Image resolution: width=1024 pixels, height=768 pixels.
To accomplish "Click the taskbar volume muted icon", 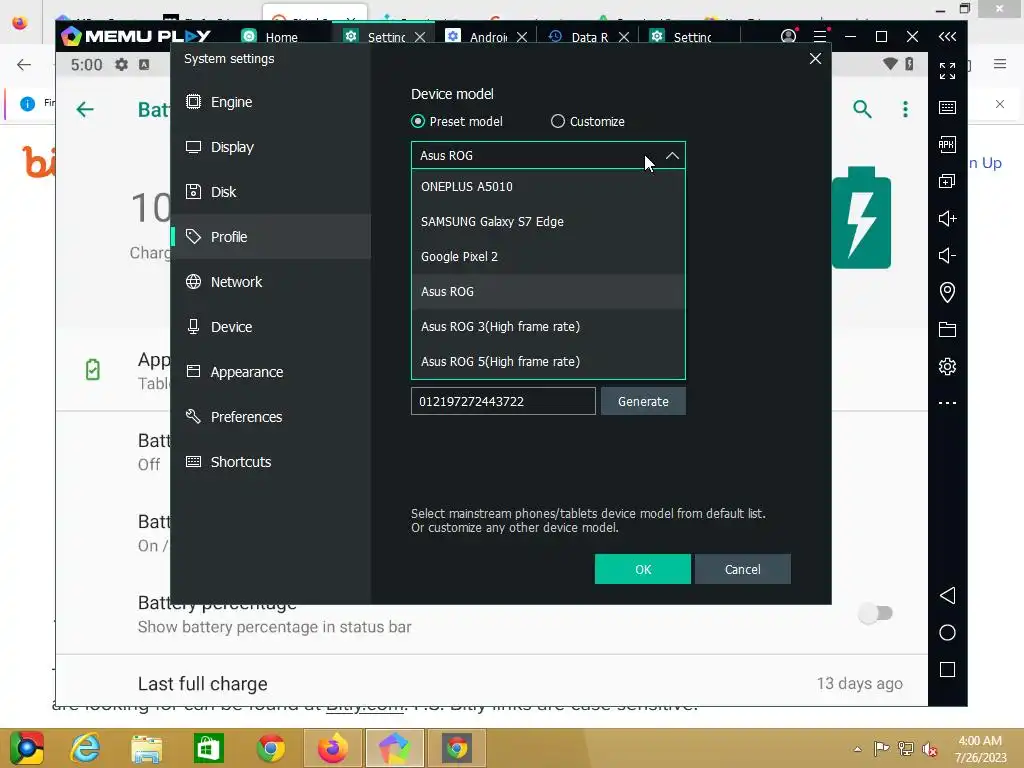I will (x=930, y=749).
